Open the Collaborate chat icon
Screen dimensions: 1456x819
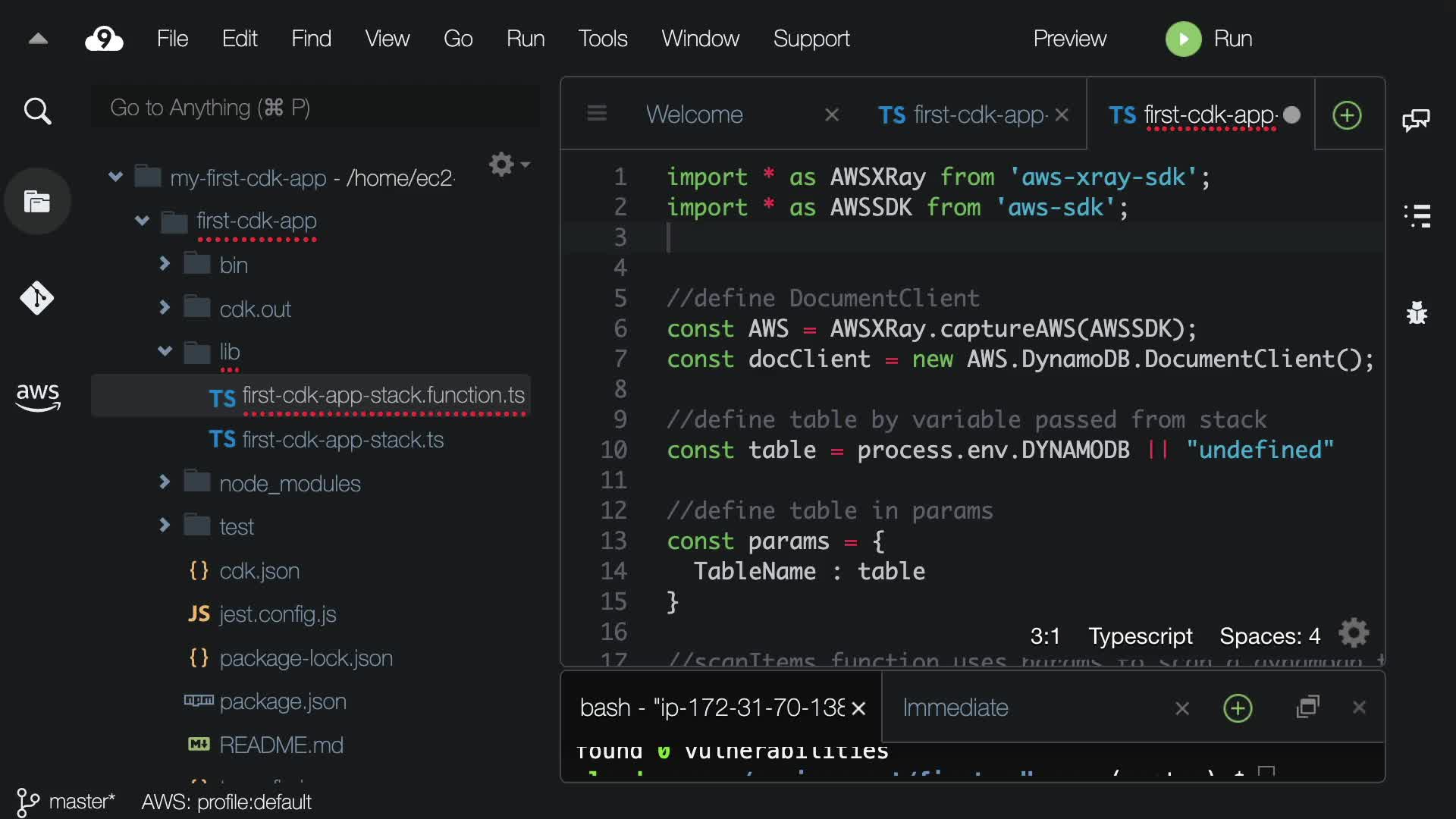[x=1416, y=120]
